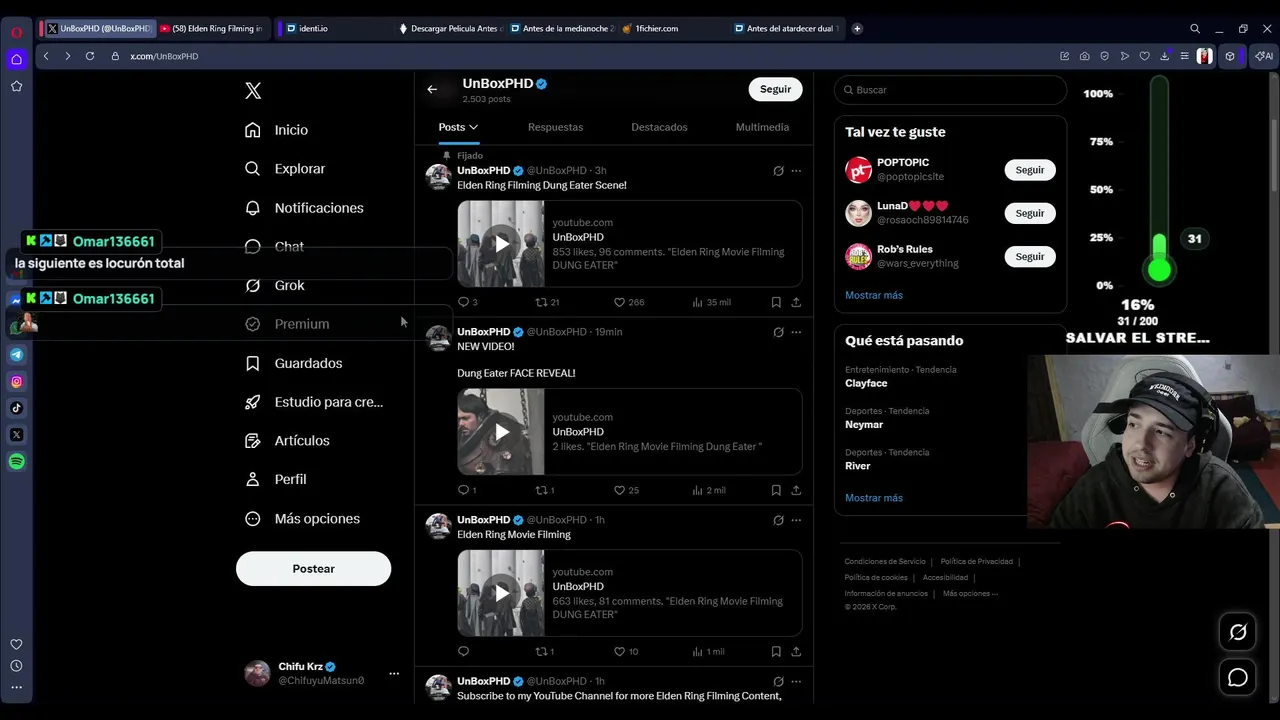Show more suggestions under 'Tal vez te guste'

click(x=874, y=295)
